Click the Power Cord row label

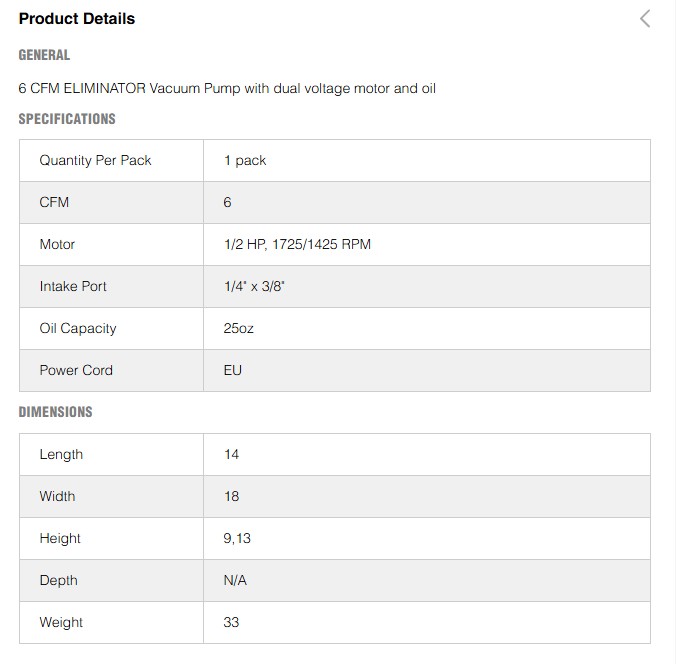pos(76,370)
